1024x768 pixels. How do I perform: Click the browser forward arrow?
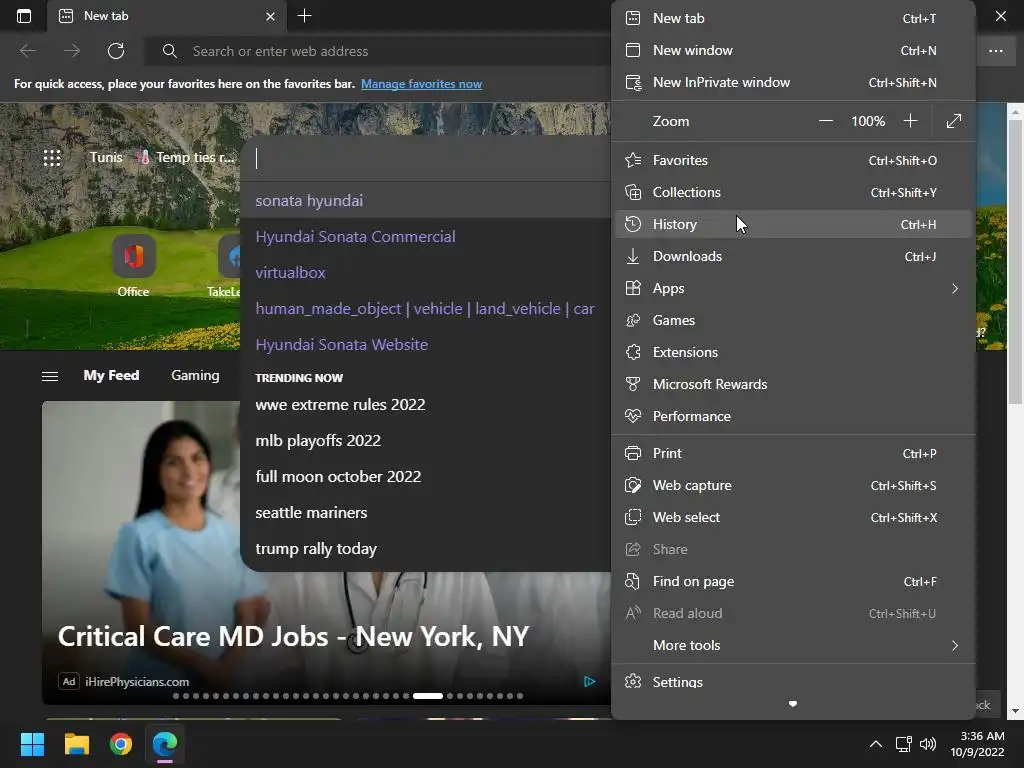click(x=72, y=51)
